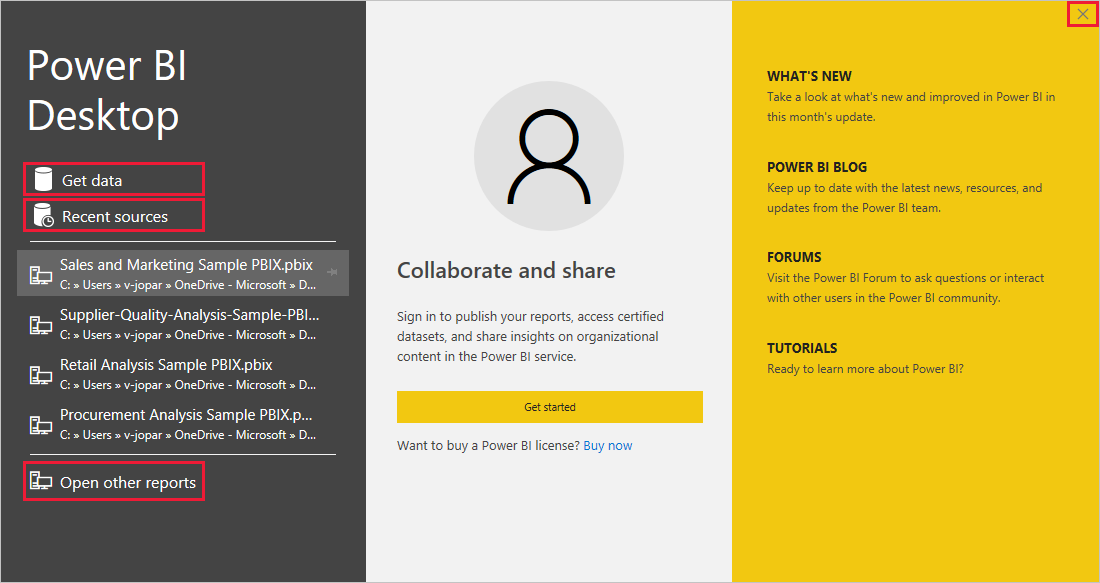
Task: Close the Power BI start screen
Action: [x=1083, y=14]
